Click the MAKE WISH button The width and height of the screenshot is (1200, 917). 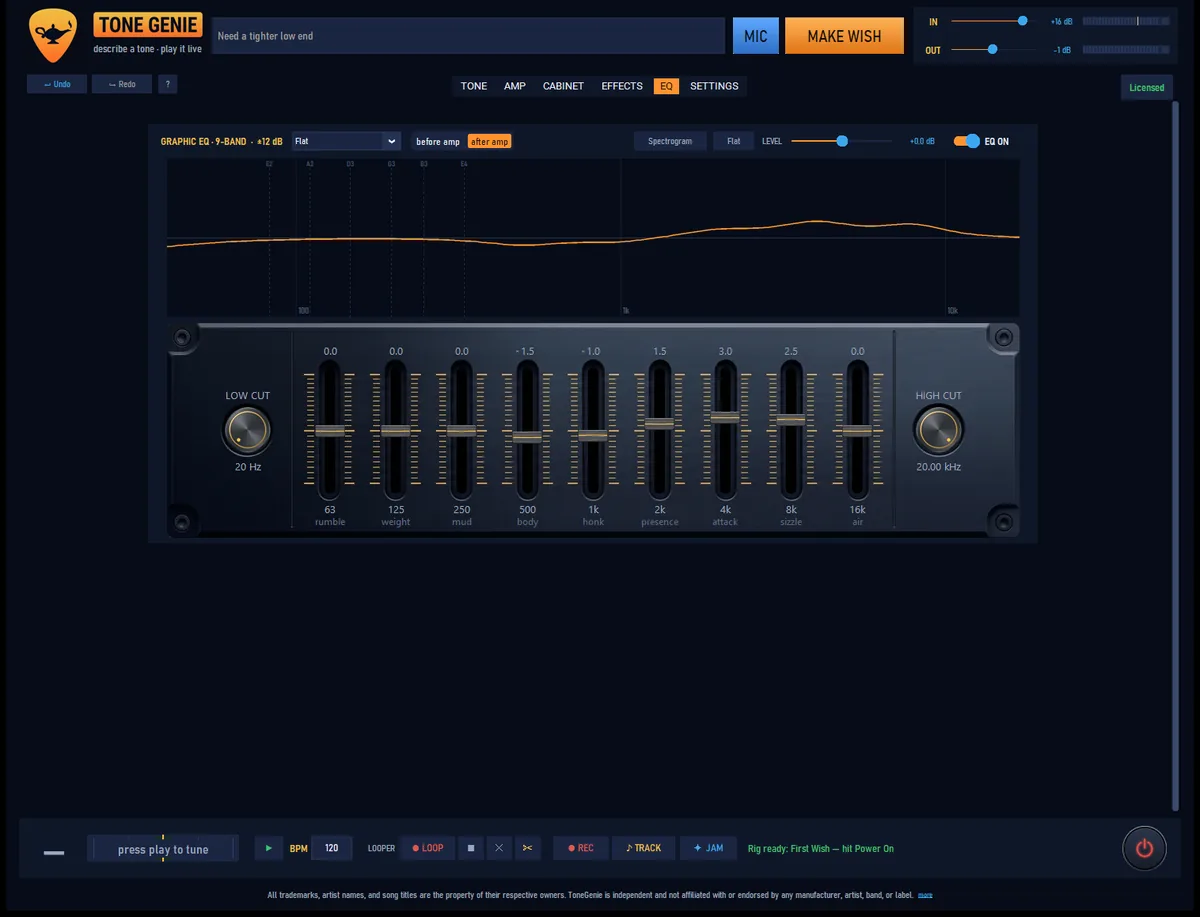(x=844, y=36)
